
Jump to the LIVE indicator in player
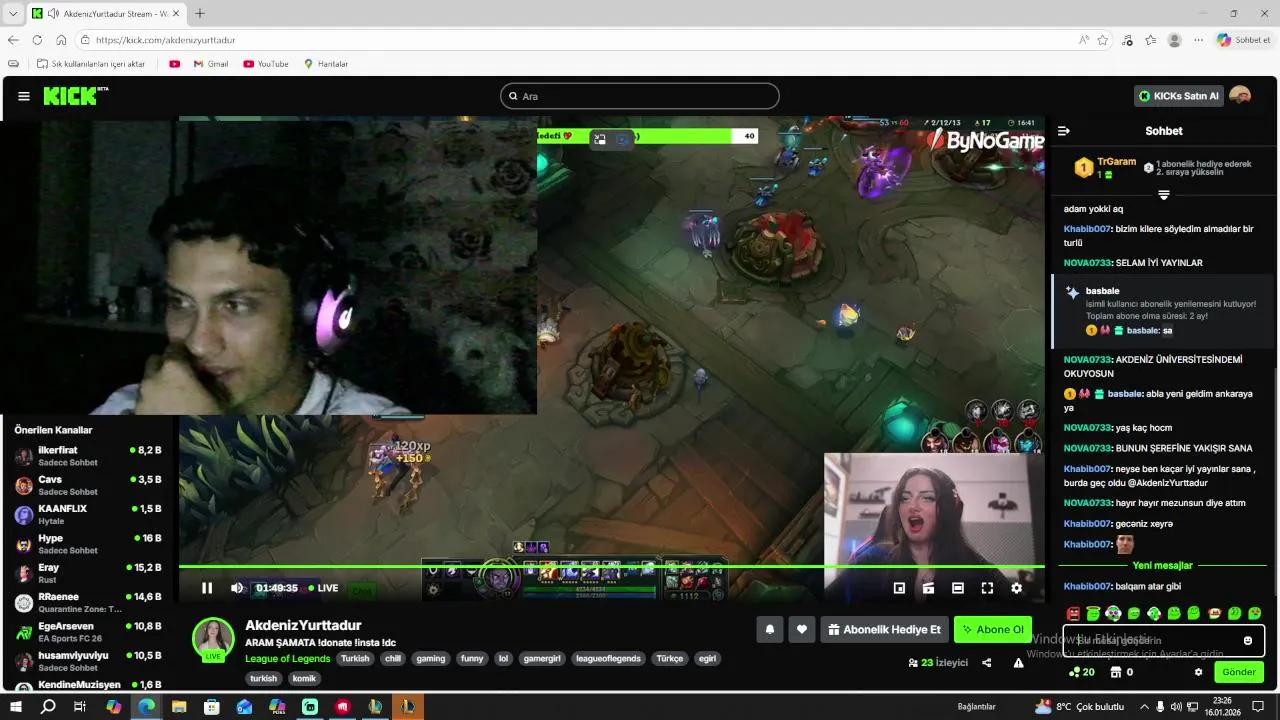pyautogui.click(x=323, y=588)
